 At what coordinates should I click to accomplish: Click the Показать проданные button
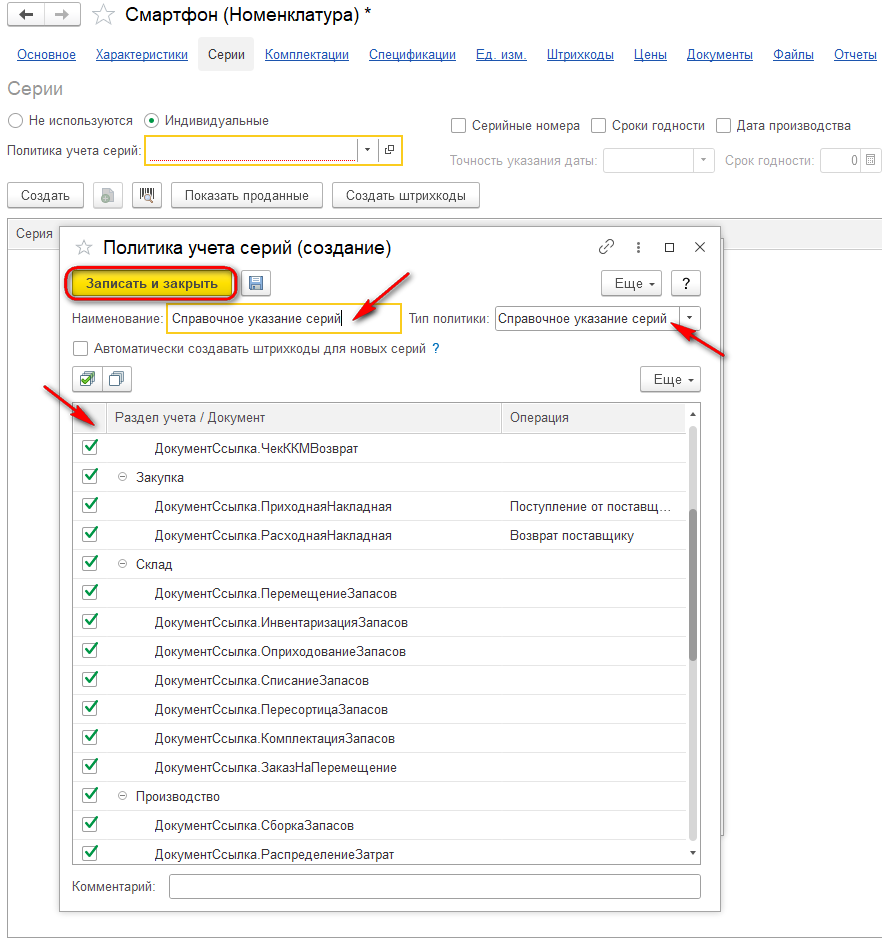[x=247, y=195]
